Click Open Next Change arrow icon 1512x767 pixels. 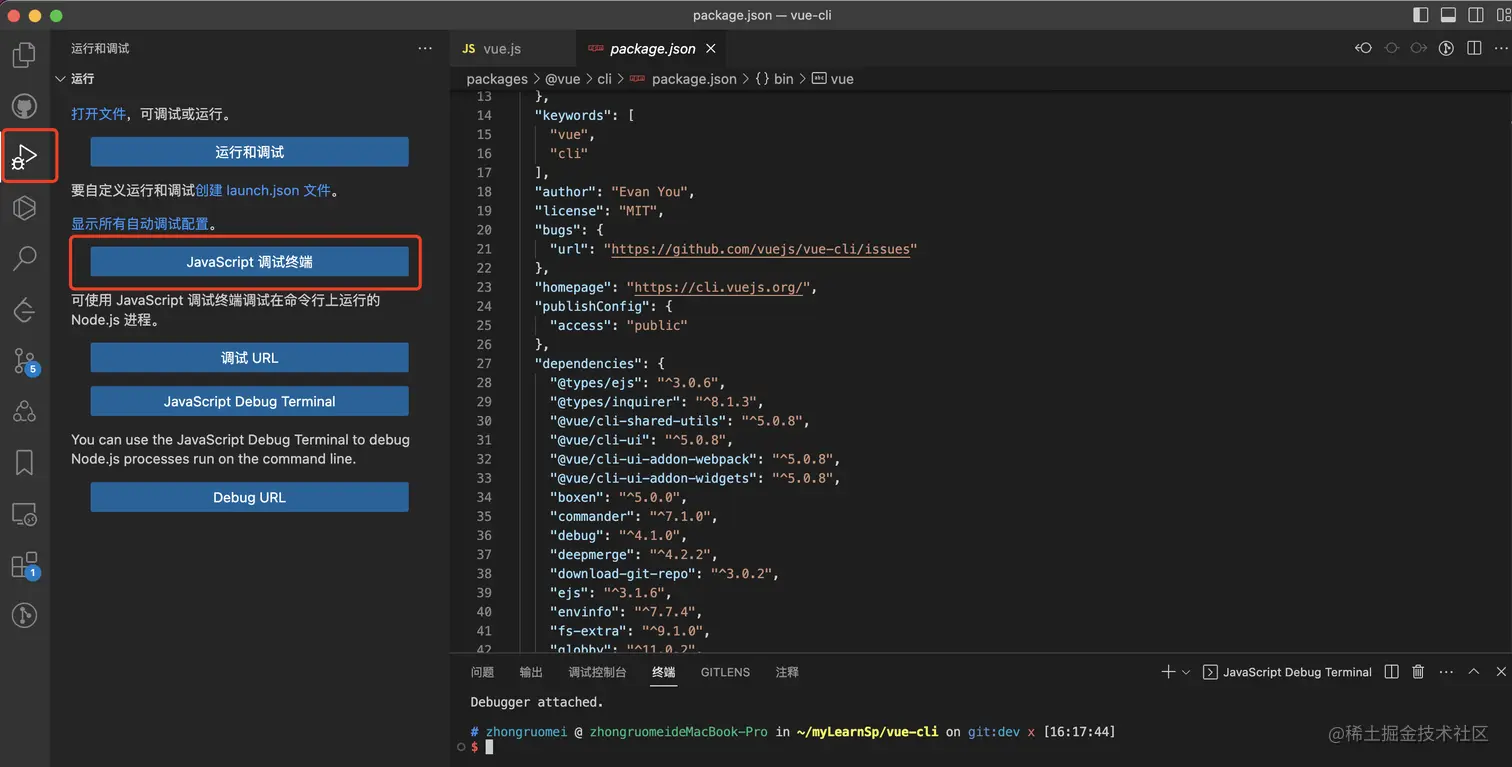(1418, 48)
